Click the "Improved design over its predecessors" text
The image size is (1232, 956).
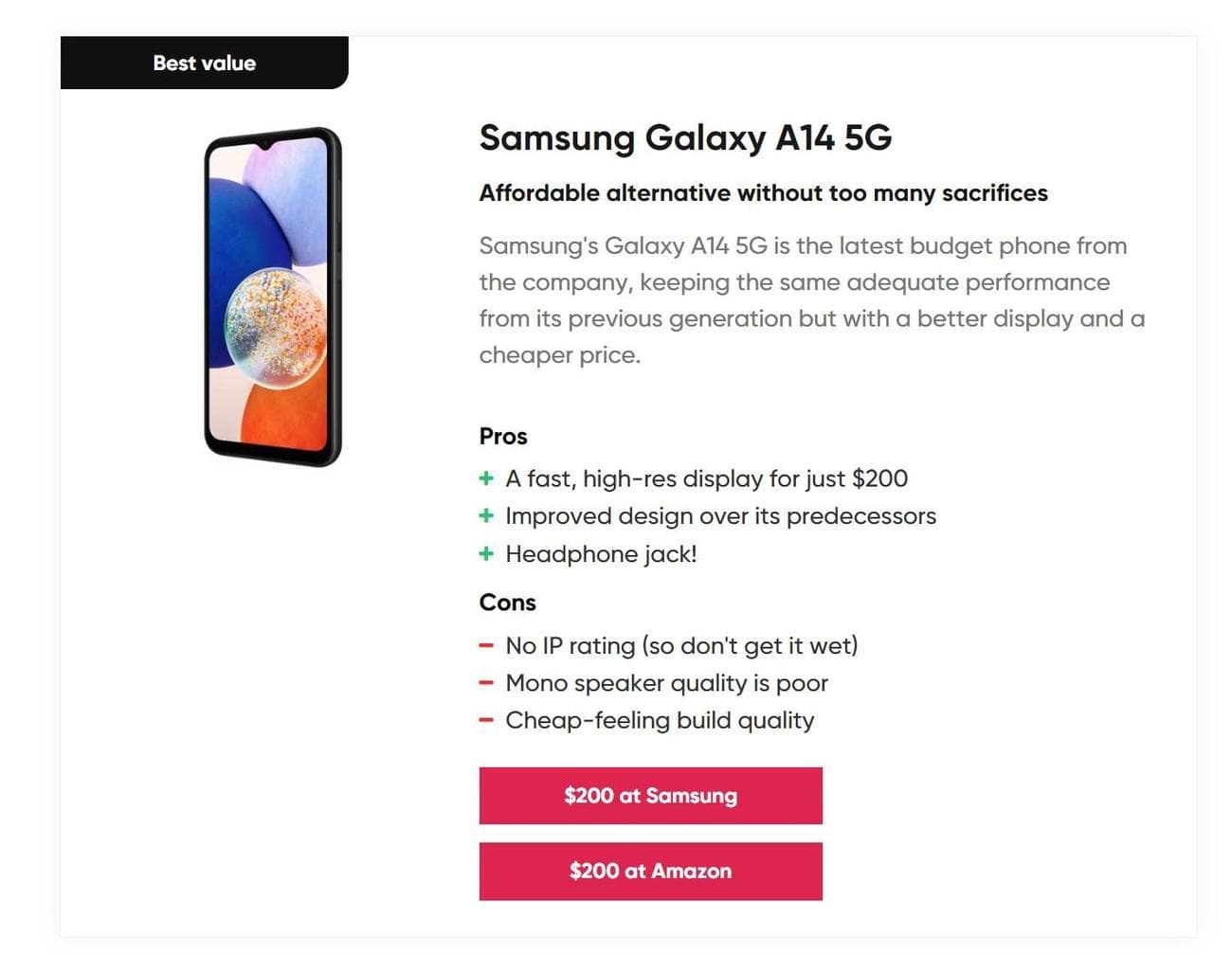[720, 516]
